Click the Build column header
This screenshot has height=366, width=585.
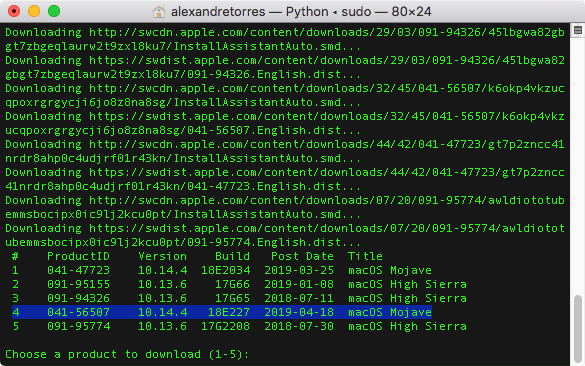[232, 256]
